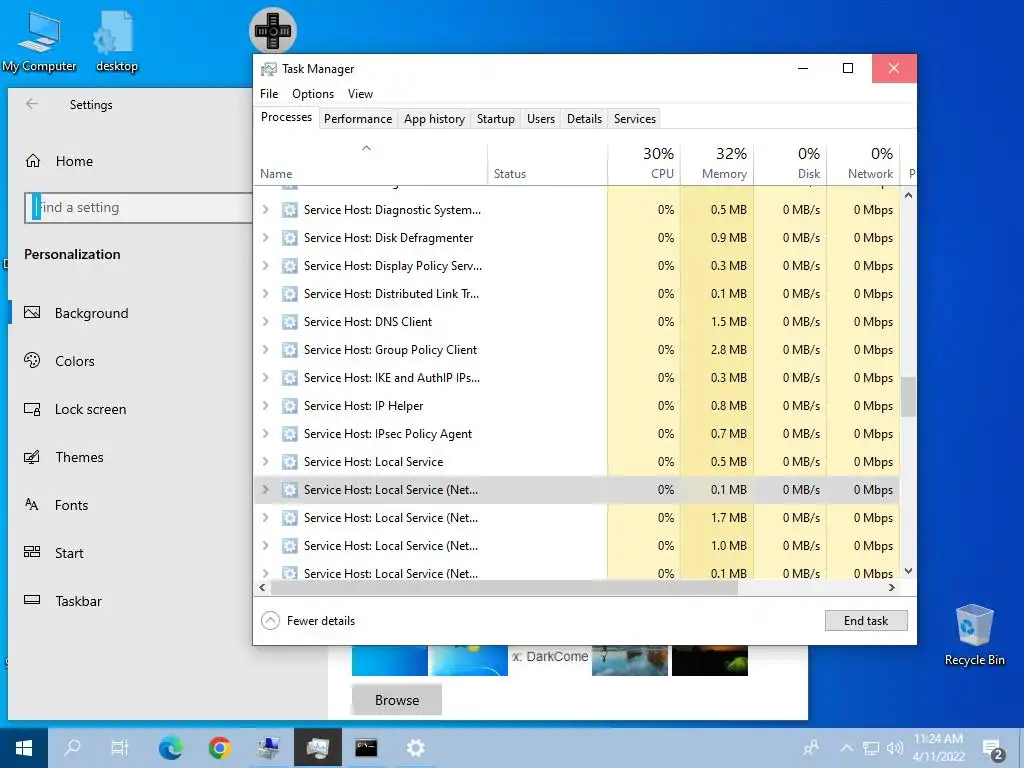Switch to the Services tab
The height and width of the screenshot is (768, 1024).
coord(635,119)
